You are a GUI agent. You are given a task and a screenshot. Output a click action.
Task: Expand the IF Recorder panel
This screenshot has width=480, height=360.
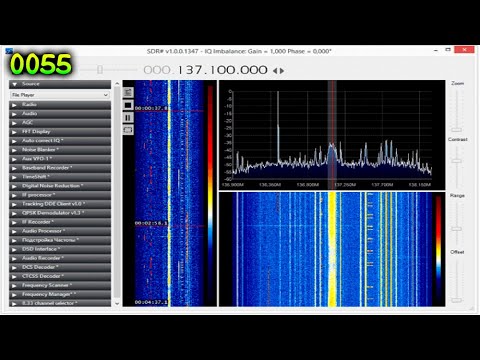click(x=60, y=222)
